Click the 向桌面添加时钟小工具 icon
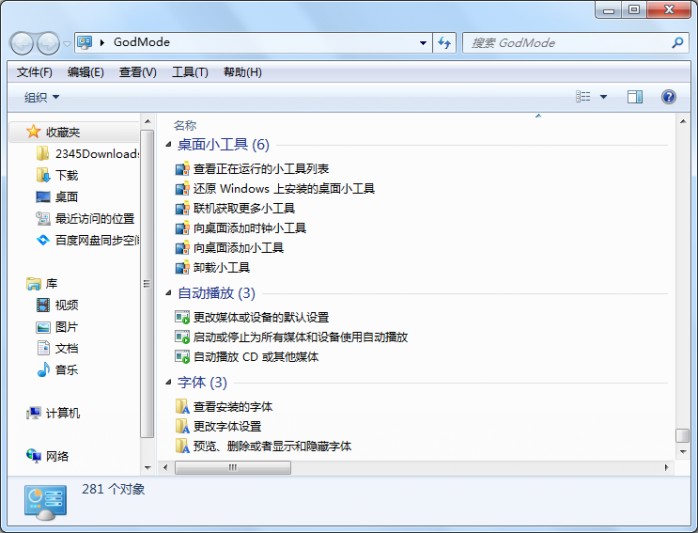Screen dimensions: 698x533 (x=182, y=228)
